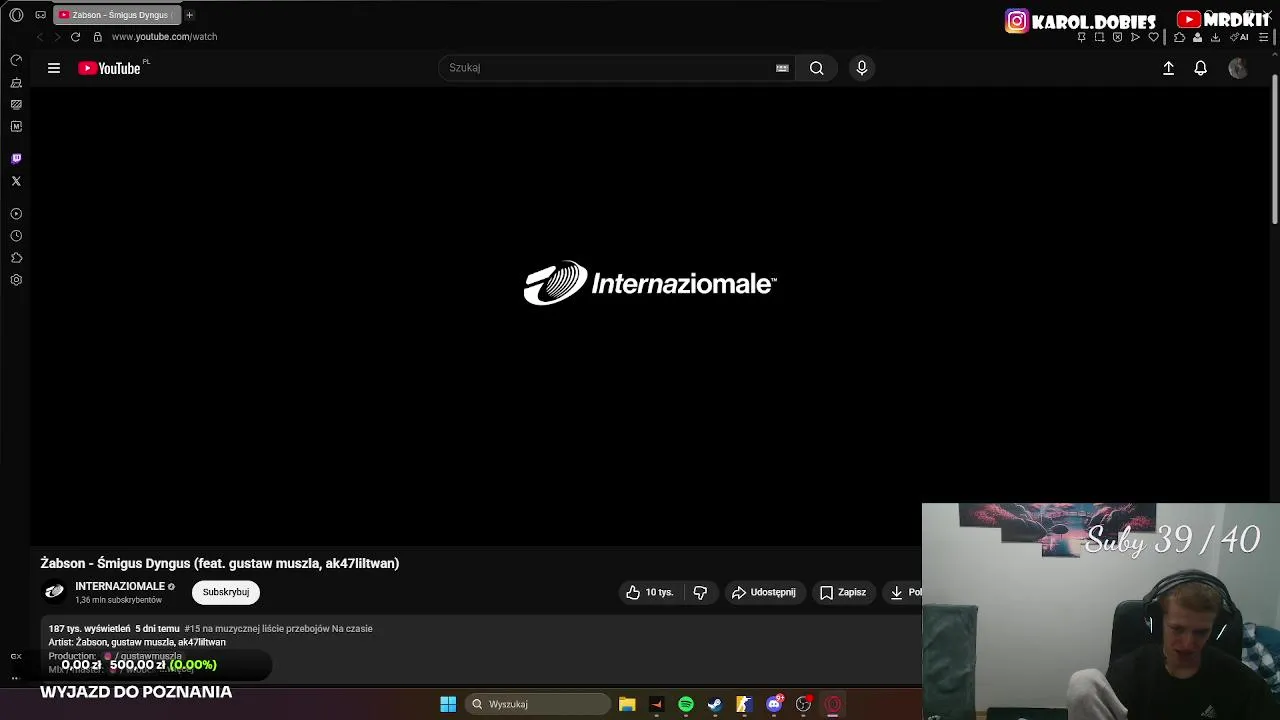Open INTERNAZIOMALE channel name link
Viewport: 1280px width, 720px height.
(x=120, y=586)
